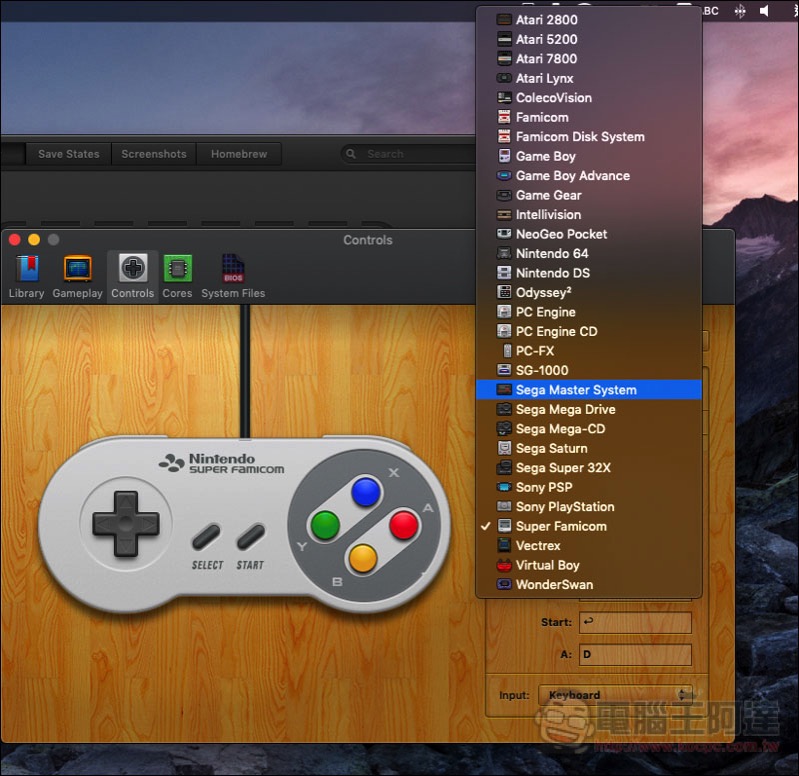This screenshot has height=776, width=799.
Task: Click the START button on the controller
Action: 251,537
